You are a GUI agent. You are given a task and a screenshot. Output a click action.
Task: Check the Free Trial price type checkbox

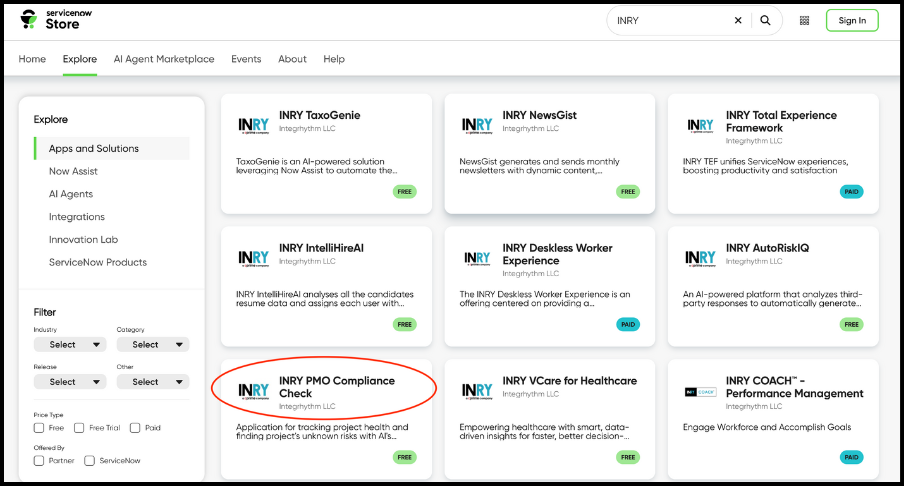pos(80,428)
